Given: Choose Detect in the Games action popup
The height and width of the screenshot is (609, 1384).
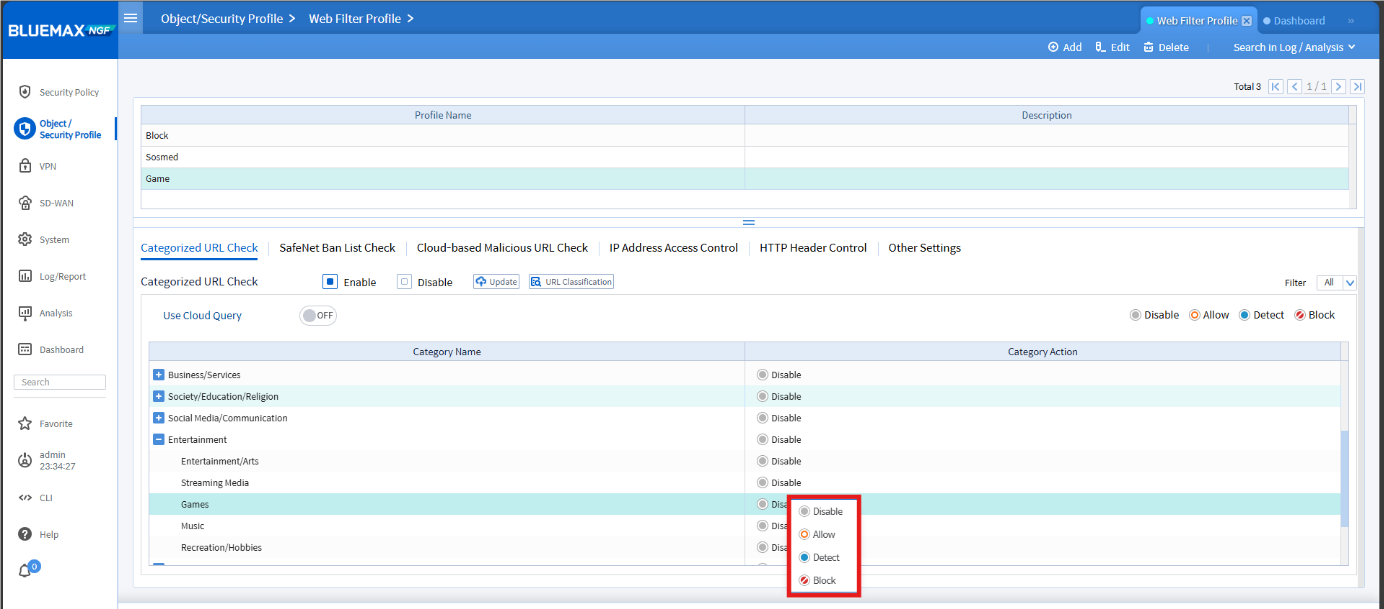Looking at the screenshot, I should pyautogui.click(x=819, y=558).
